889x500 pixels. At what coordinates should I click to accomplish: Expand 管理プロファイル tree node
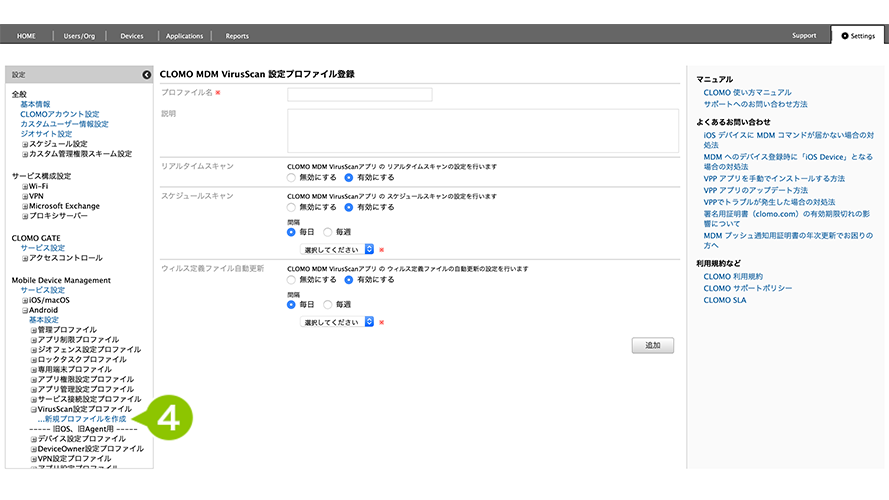(x=33, y=330)
